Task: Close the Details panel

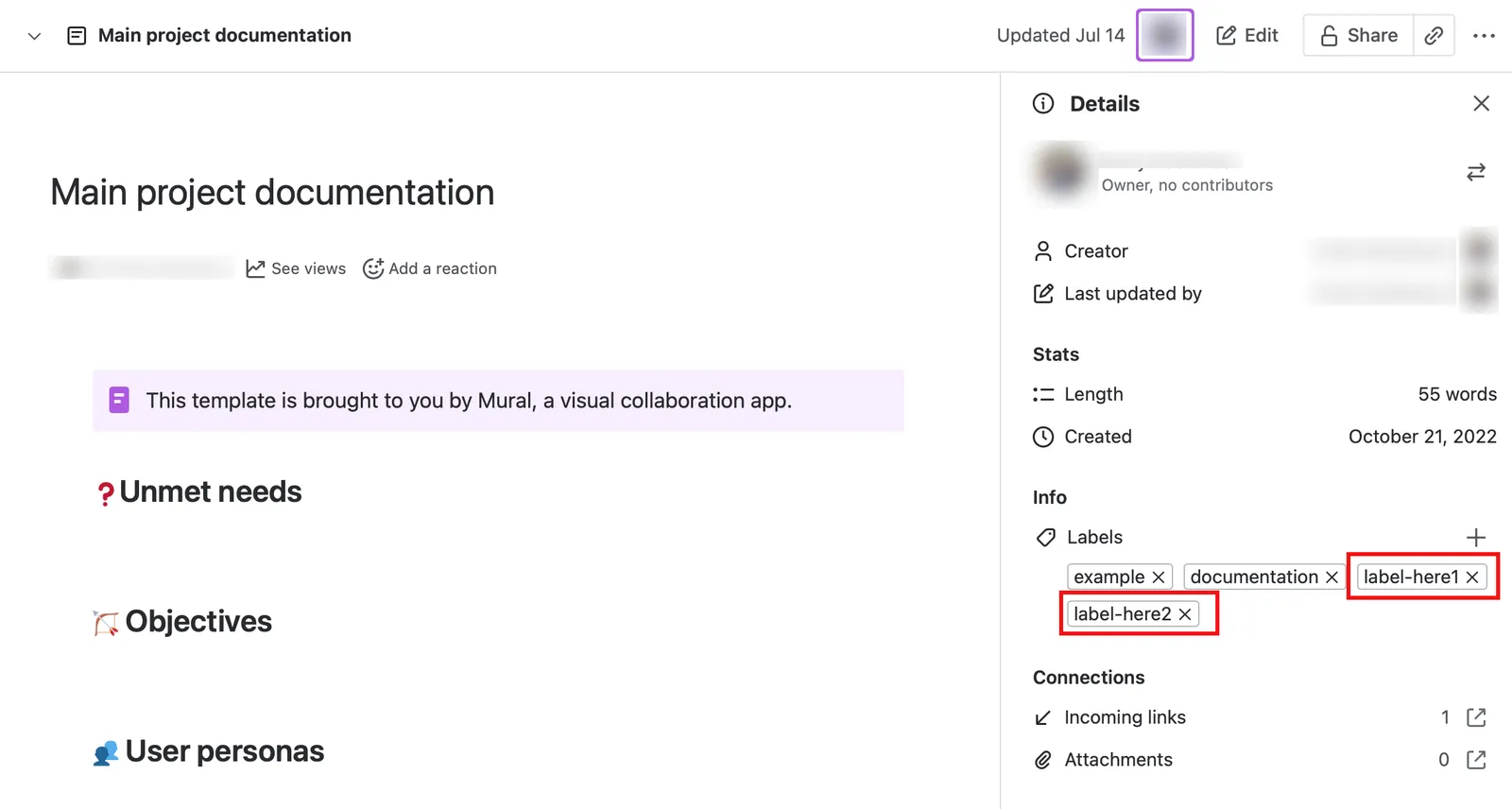Action: 1481,103
